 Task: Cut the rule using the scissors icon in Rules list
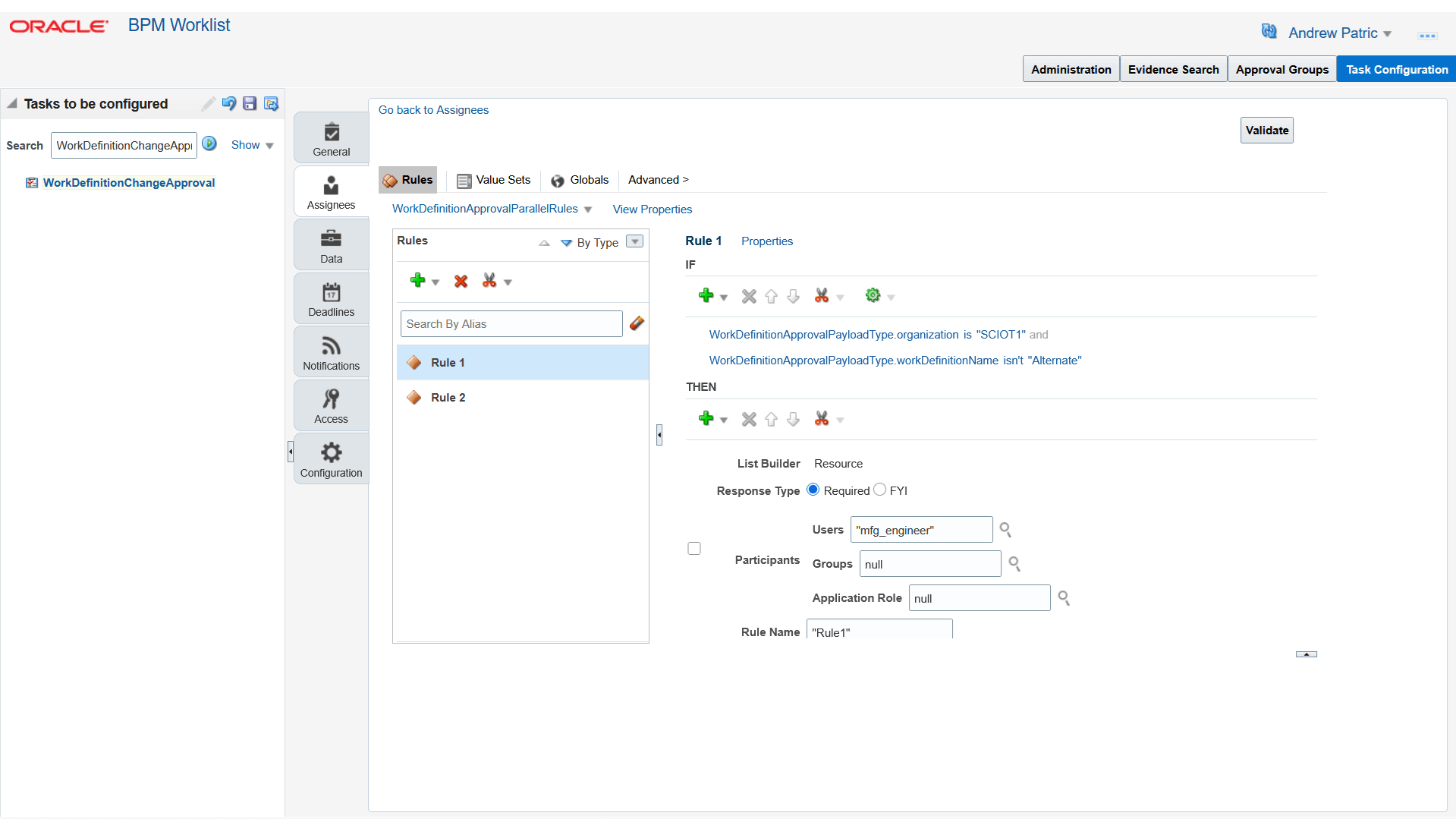489,281
